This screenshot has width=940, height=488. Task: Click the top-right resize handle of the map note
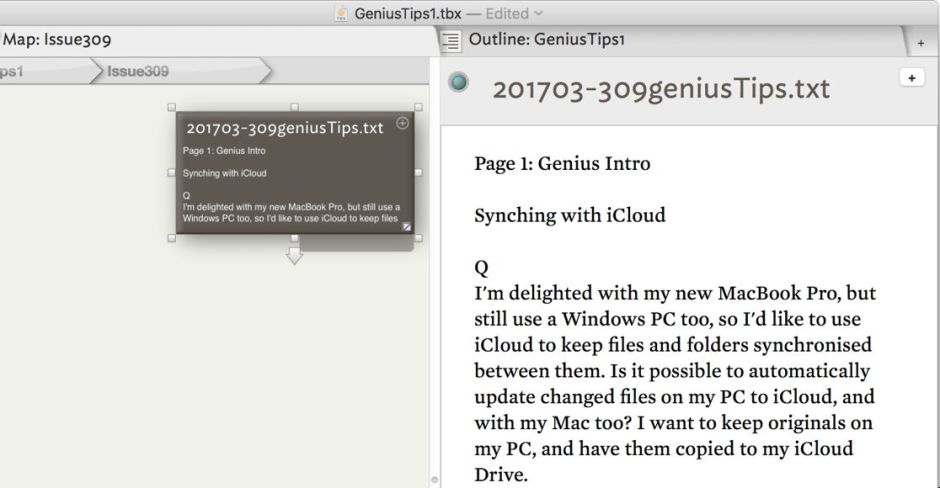[x=418, y=106]
